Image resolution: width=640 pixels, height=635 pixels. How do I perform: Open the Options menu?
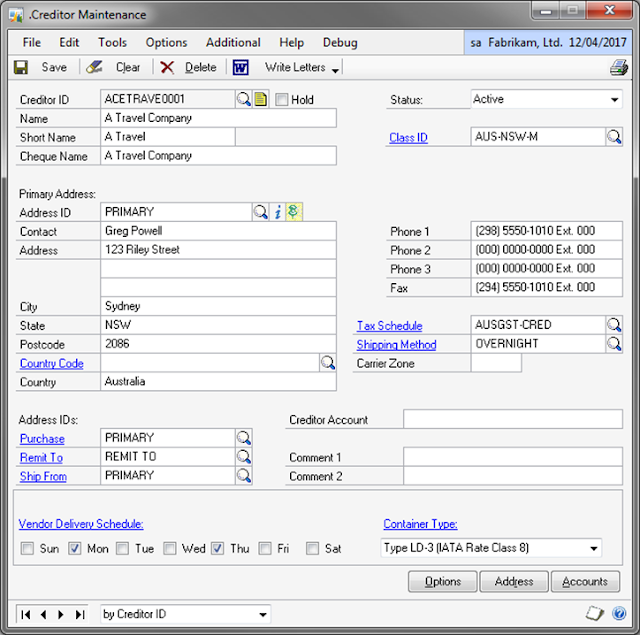pos(166,42)
